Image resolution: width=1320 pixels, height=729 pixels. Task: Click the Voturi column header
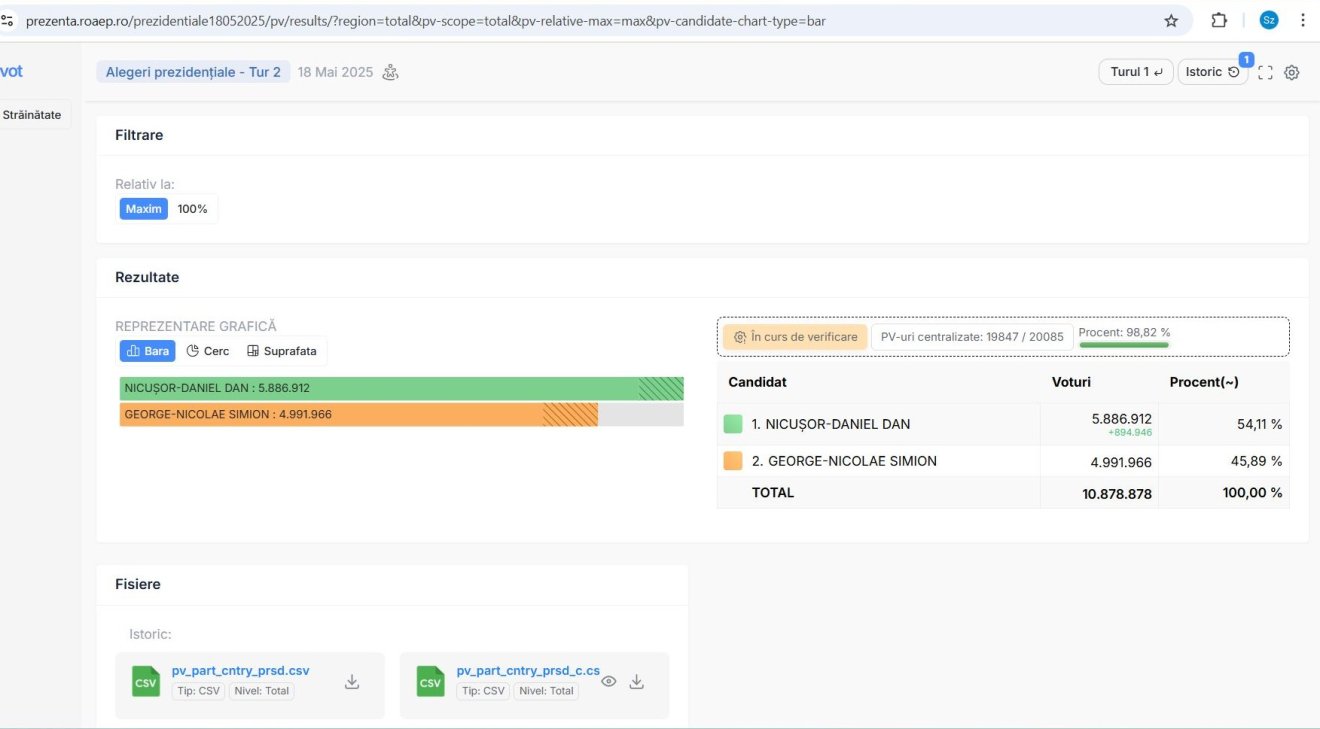coord(1071,382)
